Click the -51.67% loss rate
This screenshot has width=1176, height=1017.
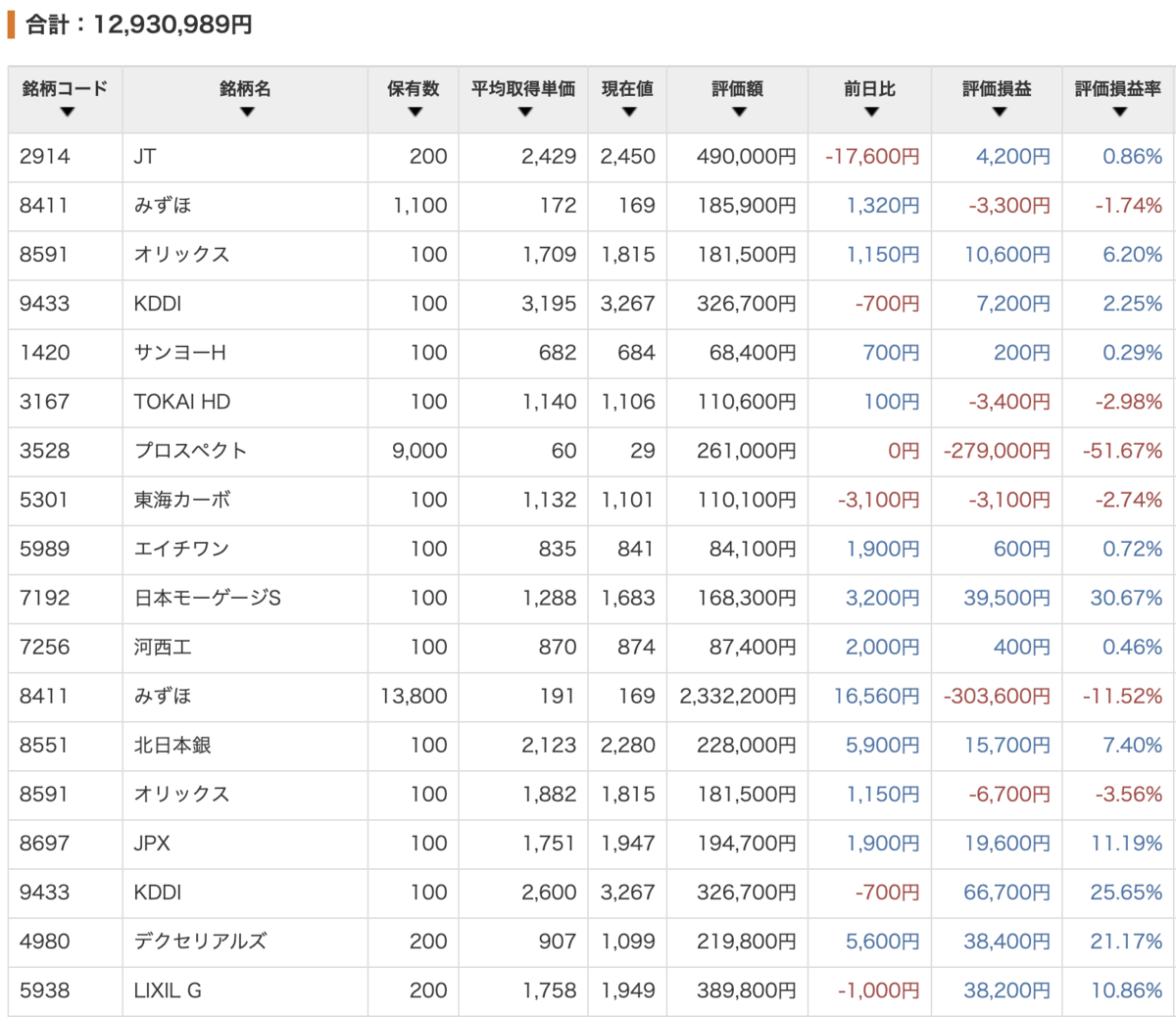pyautogui.click(x=1122, y=451)
